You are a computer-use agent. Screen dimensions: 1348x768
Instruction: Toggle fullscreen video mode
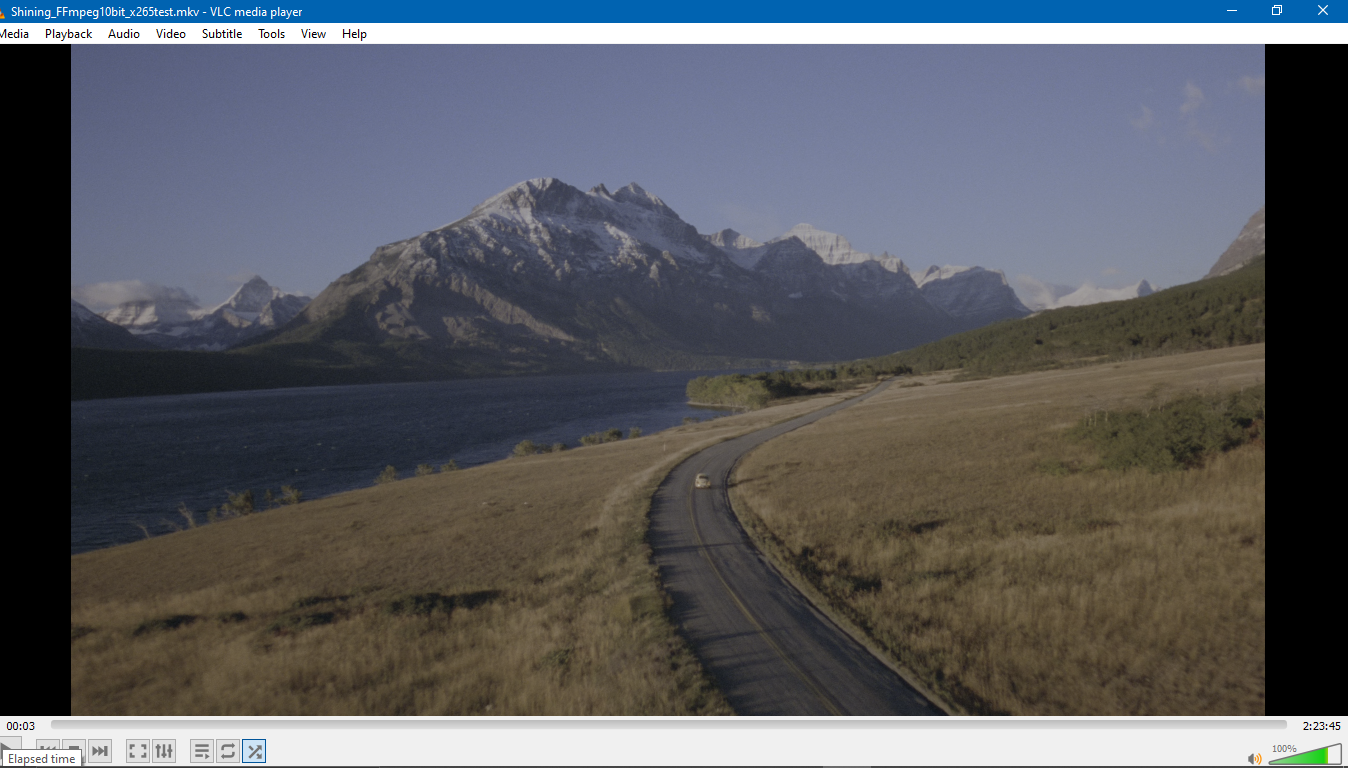click(x=138, y=751)
